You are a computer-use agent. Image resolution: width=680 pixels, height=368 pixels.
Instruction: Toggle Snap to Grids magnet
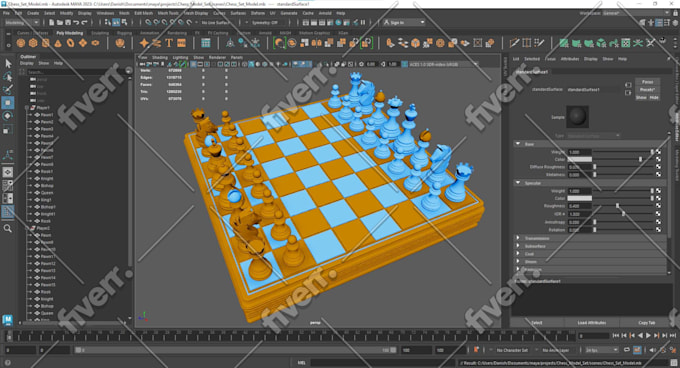coord(148,22)
